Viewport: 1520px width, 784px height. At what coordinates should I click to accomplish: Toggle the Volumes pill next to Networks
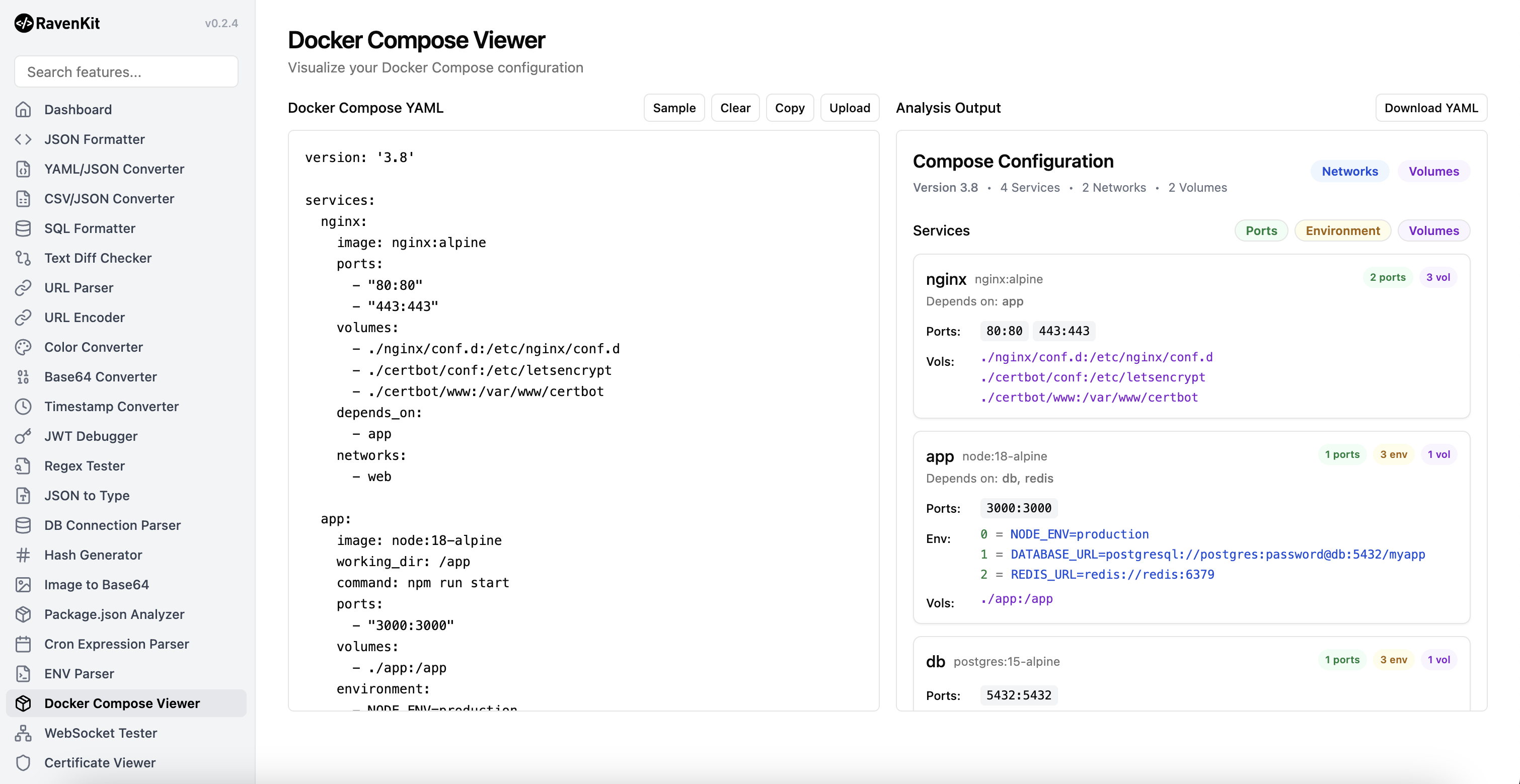[x=1433, y=171]
